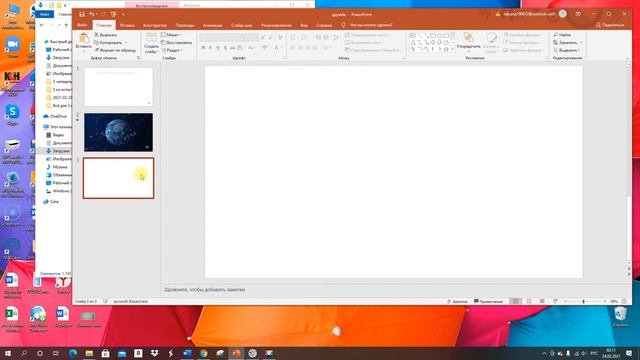Click the taskbar notification center icon

point(629,353)
